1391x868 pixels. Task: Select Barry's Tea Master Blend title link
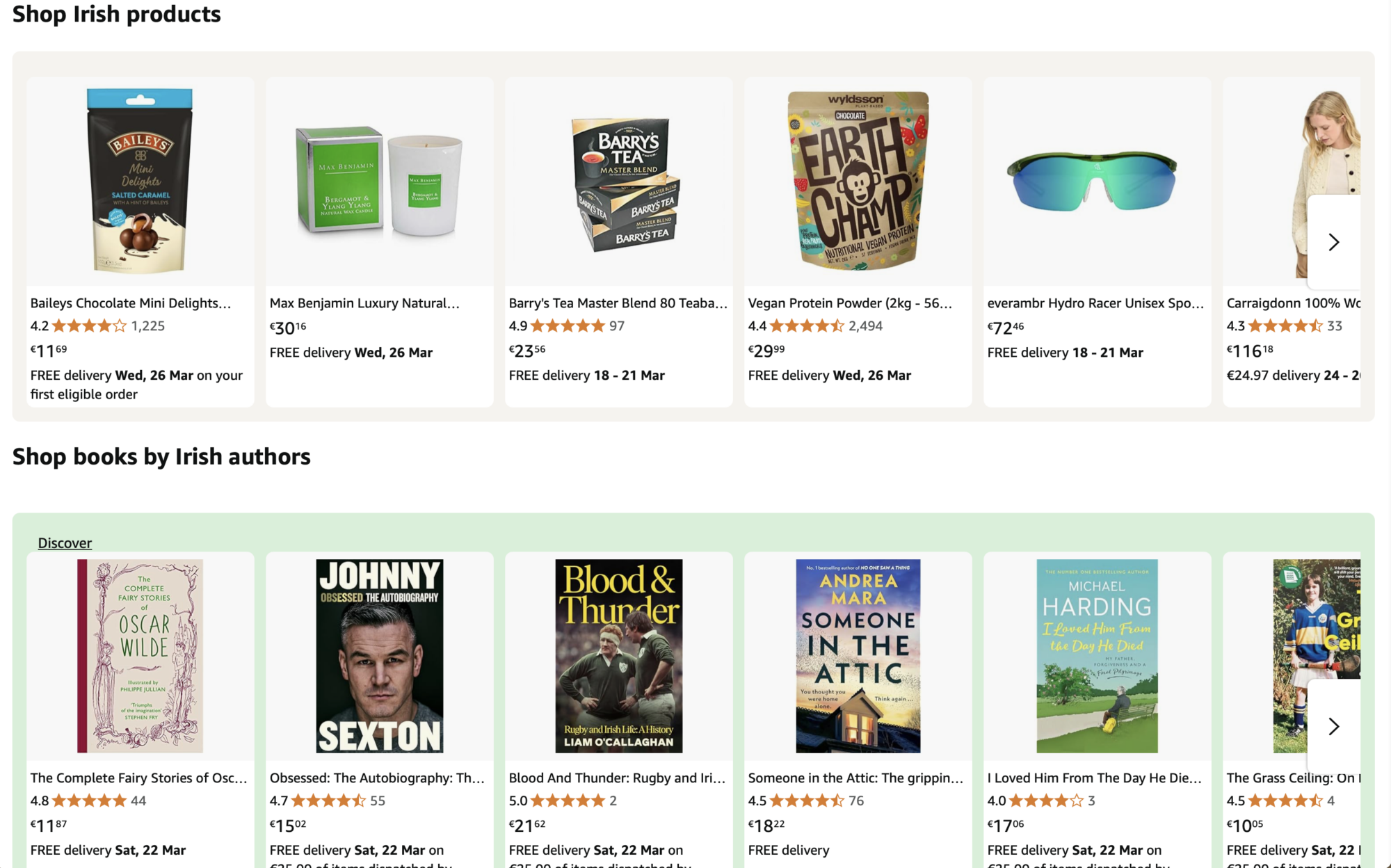618,303
